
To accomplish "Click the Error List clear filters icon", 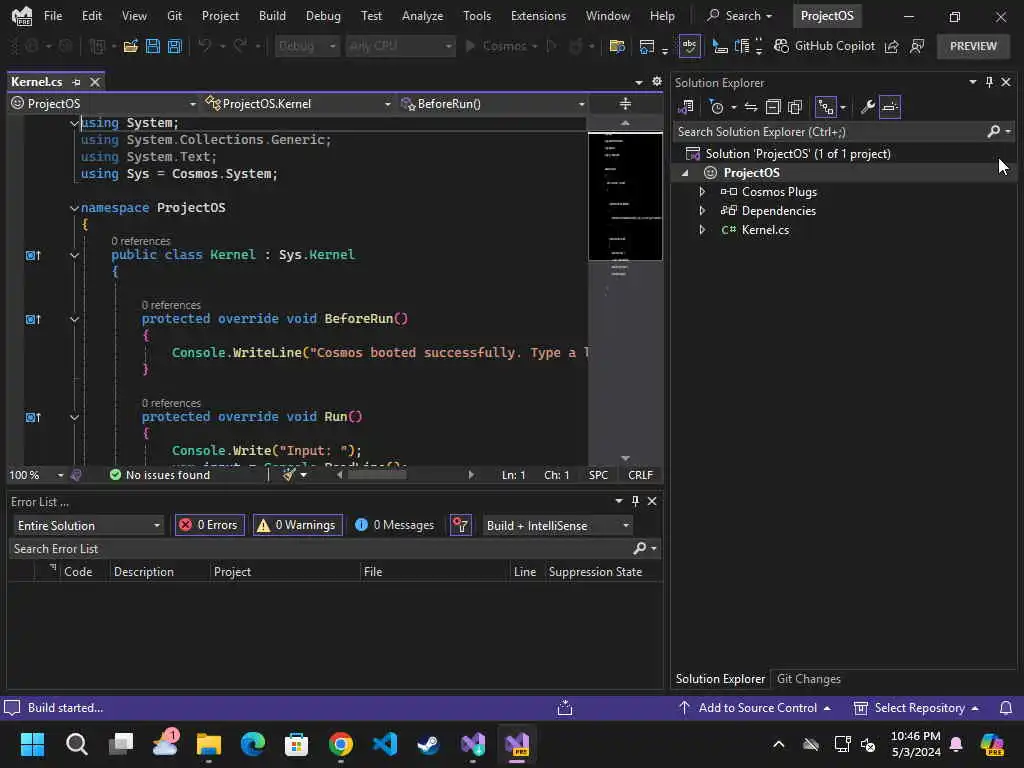I will coord(460,526).
